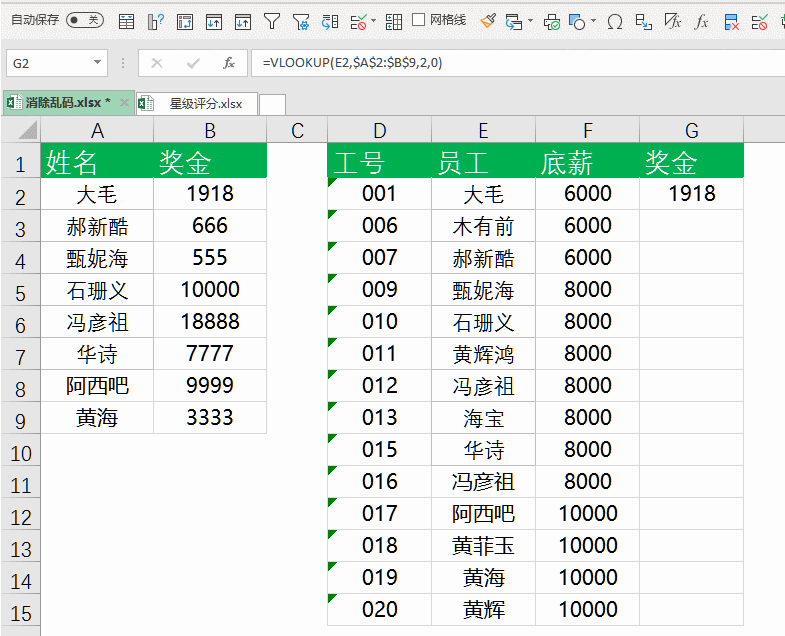Select column E header
Screen dimensions: 785x636
point(483,130)
